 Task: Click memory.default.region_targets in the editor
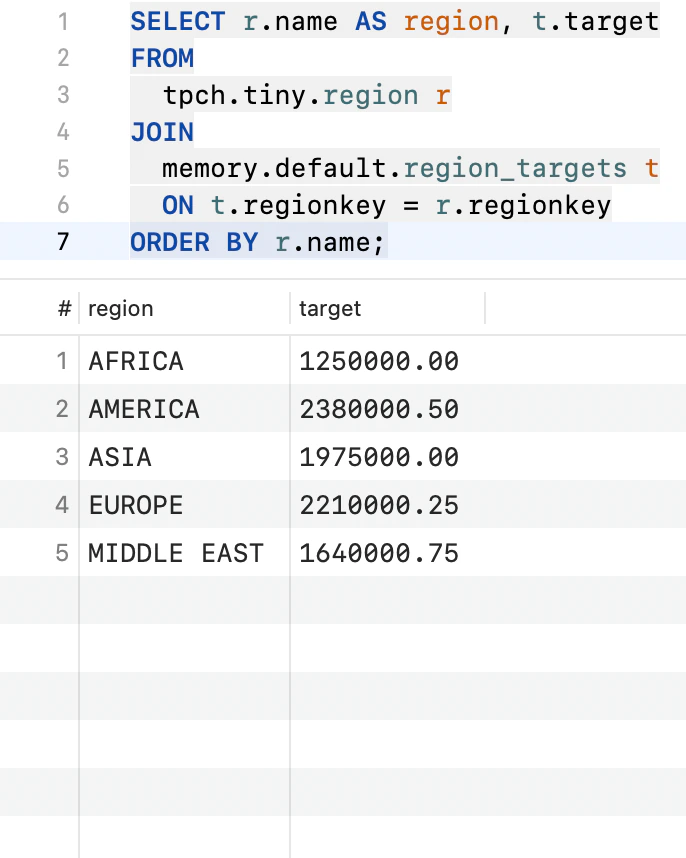click(394, 169)
